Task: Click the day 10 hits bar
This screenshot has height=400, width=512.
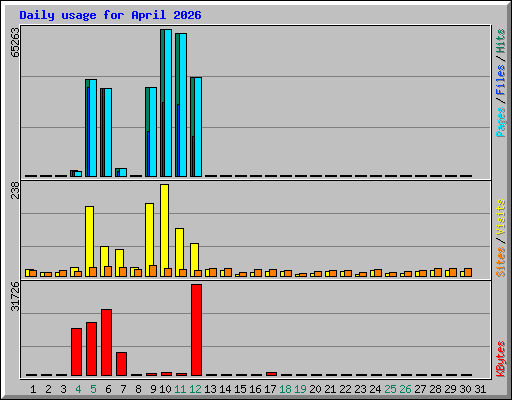Action: click(162, 103)
